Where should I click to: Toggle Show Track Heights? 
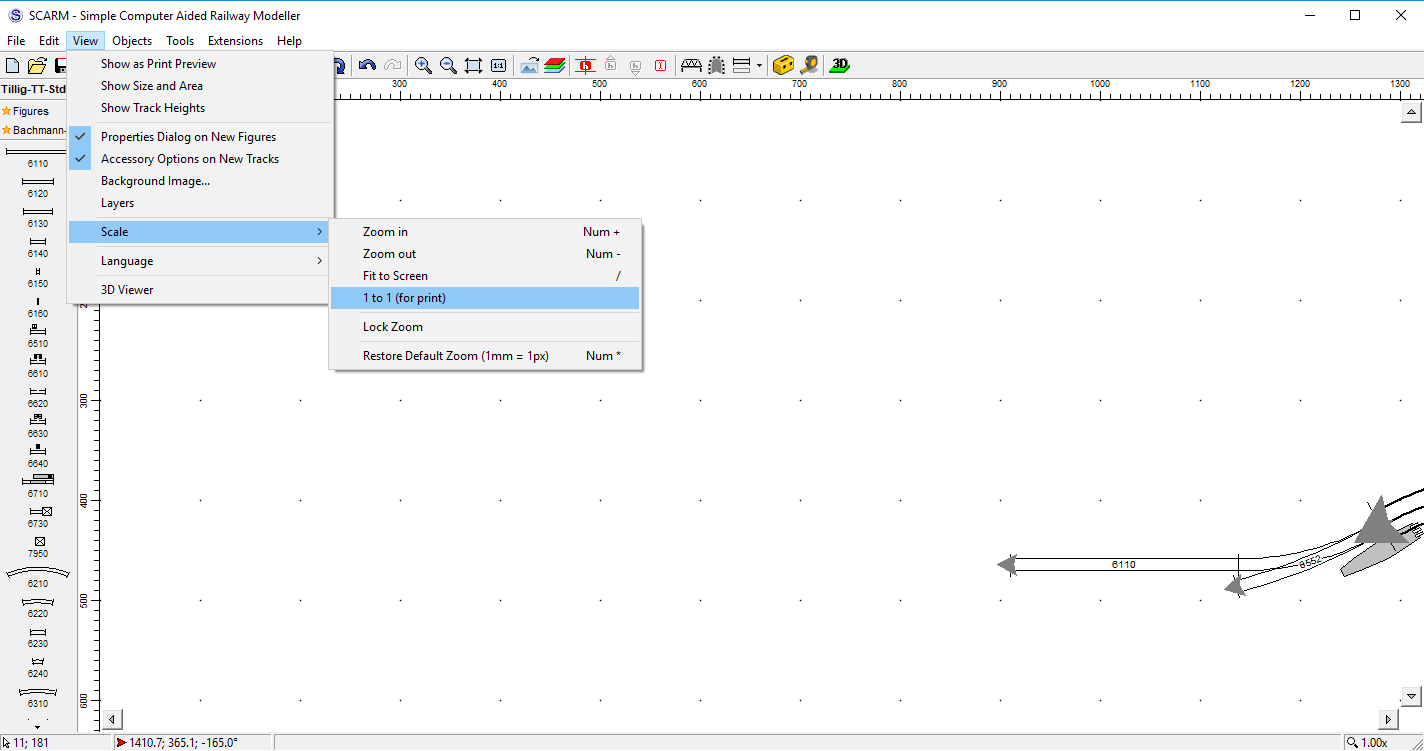pyautogui.click(x=200, y=108)
